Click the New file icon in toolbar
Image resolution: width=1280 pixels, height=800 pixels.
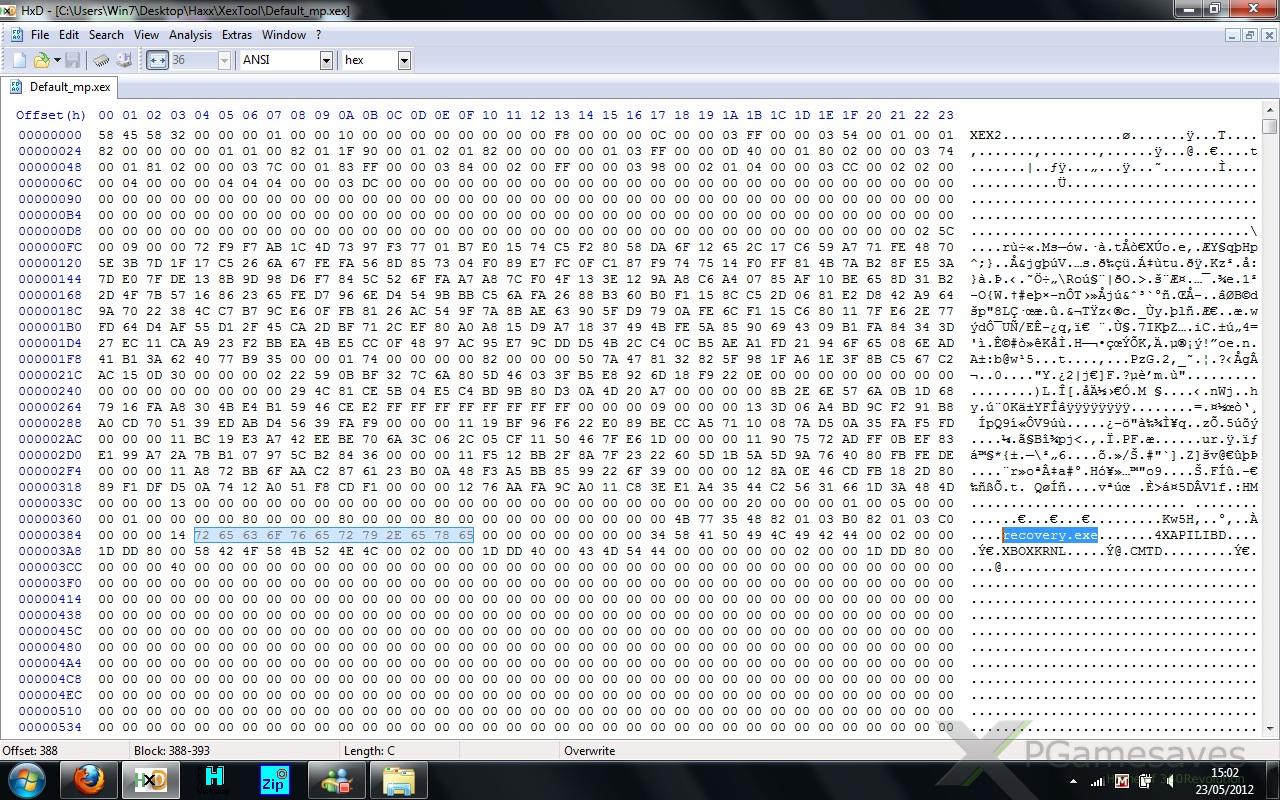[x=19, y=60]
